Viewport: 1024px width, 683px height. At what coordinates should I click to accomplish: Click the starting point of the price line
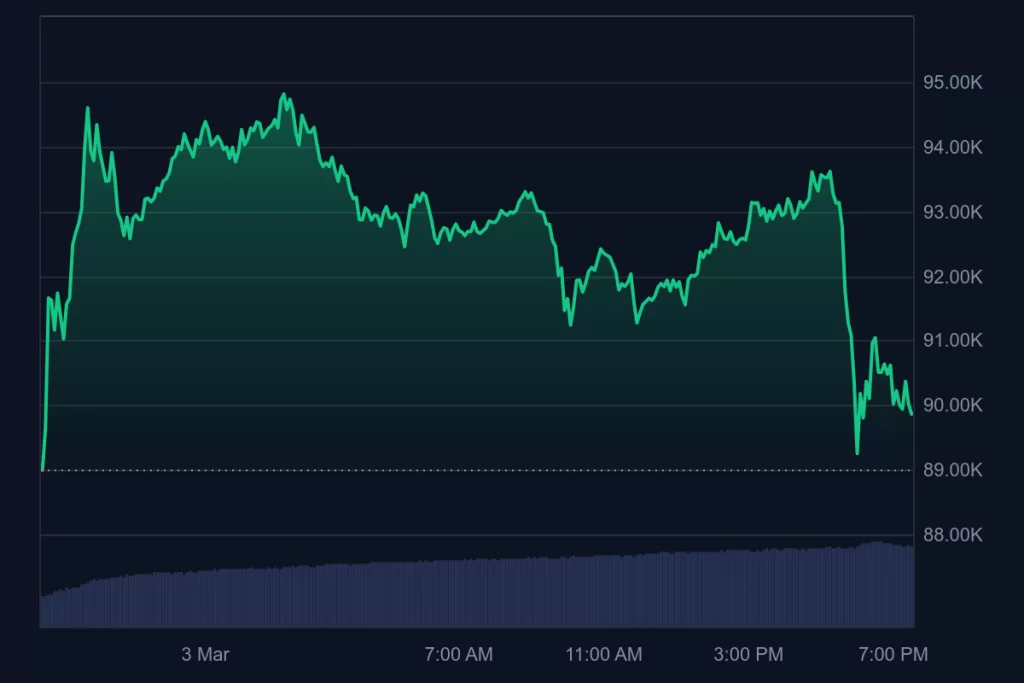(x=42, y=468)
